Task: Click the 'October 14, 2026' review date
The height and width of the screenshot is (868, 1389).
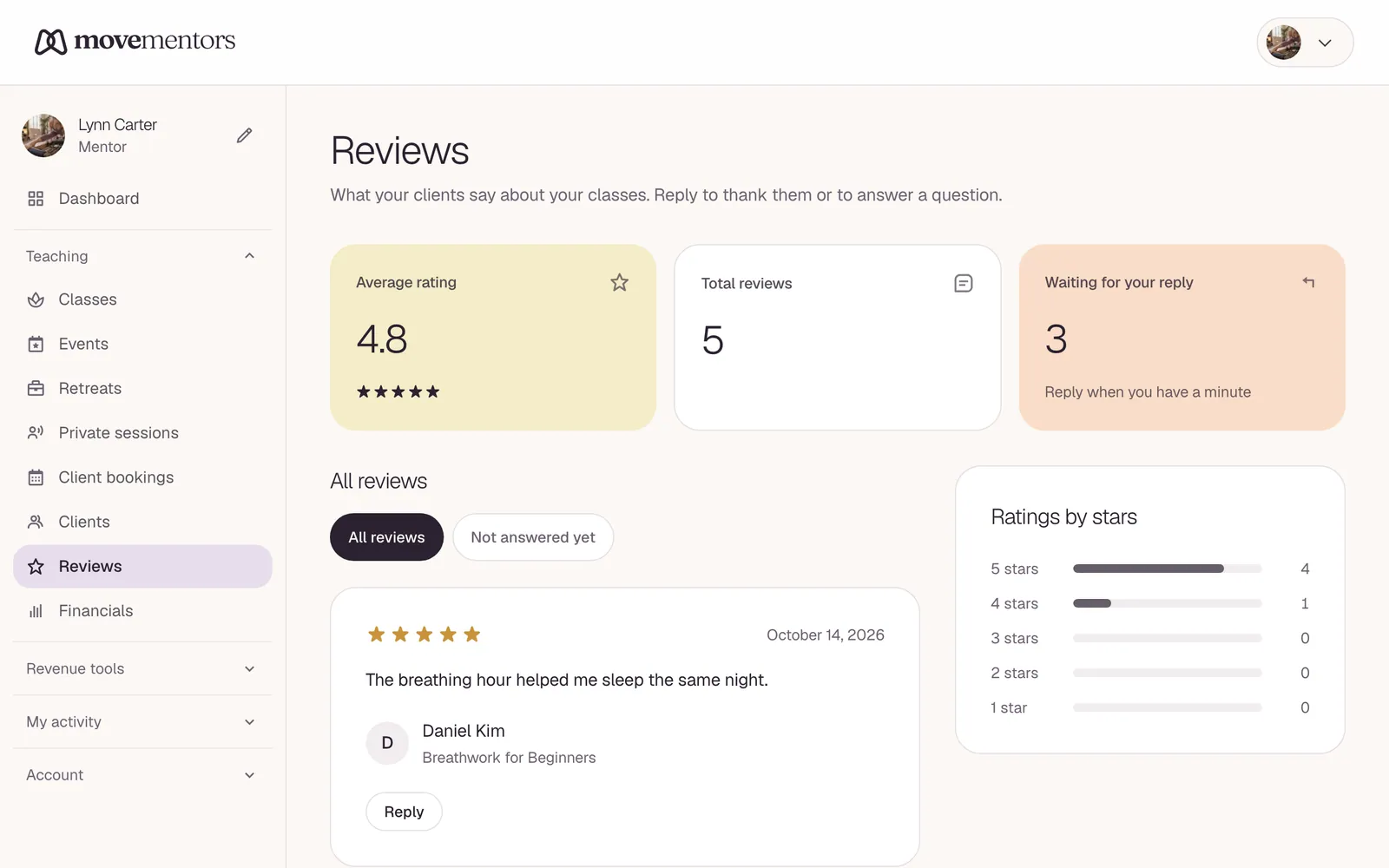Action: pos(826,635)
